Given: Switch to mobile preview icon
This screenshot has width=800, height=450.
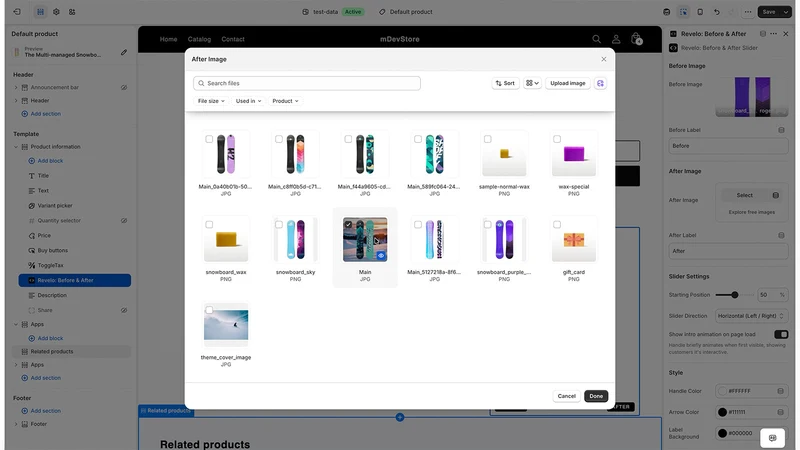Looking at the screenshot, I should pos(700,12).
